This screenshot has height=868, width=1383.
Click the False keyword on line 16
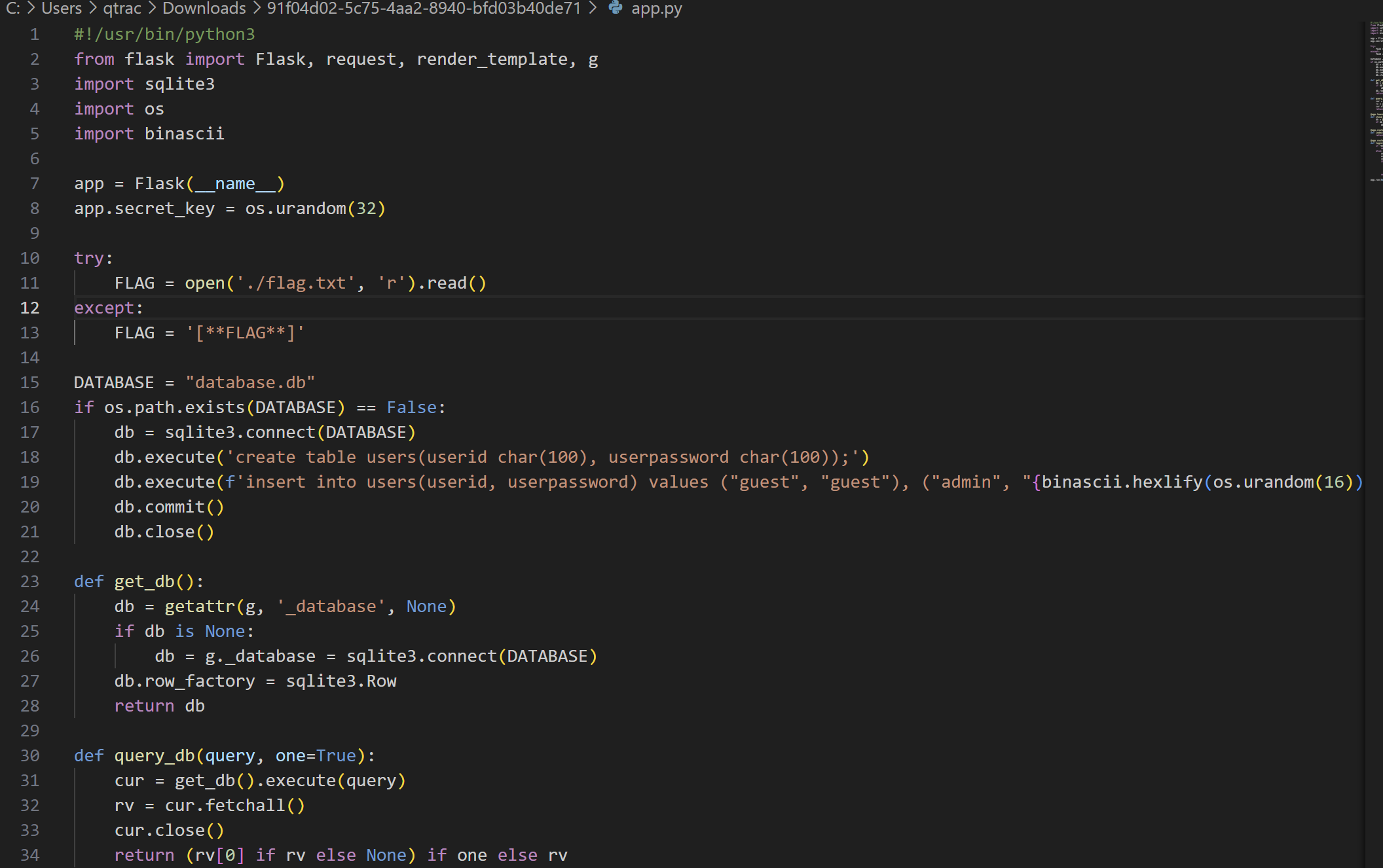pyautogui.click(x=411, y=407)
